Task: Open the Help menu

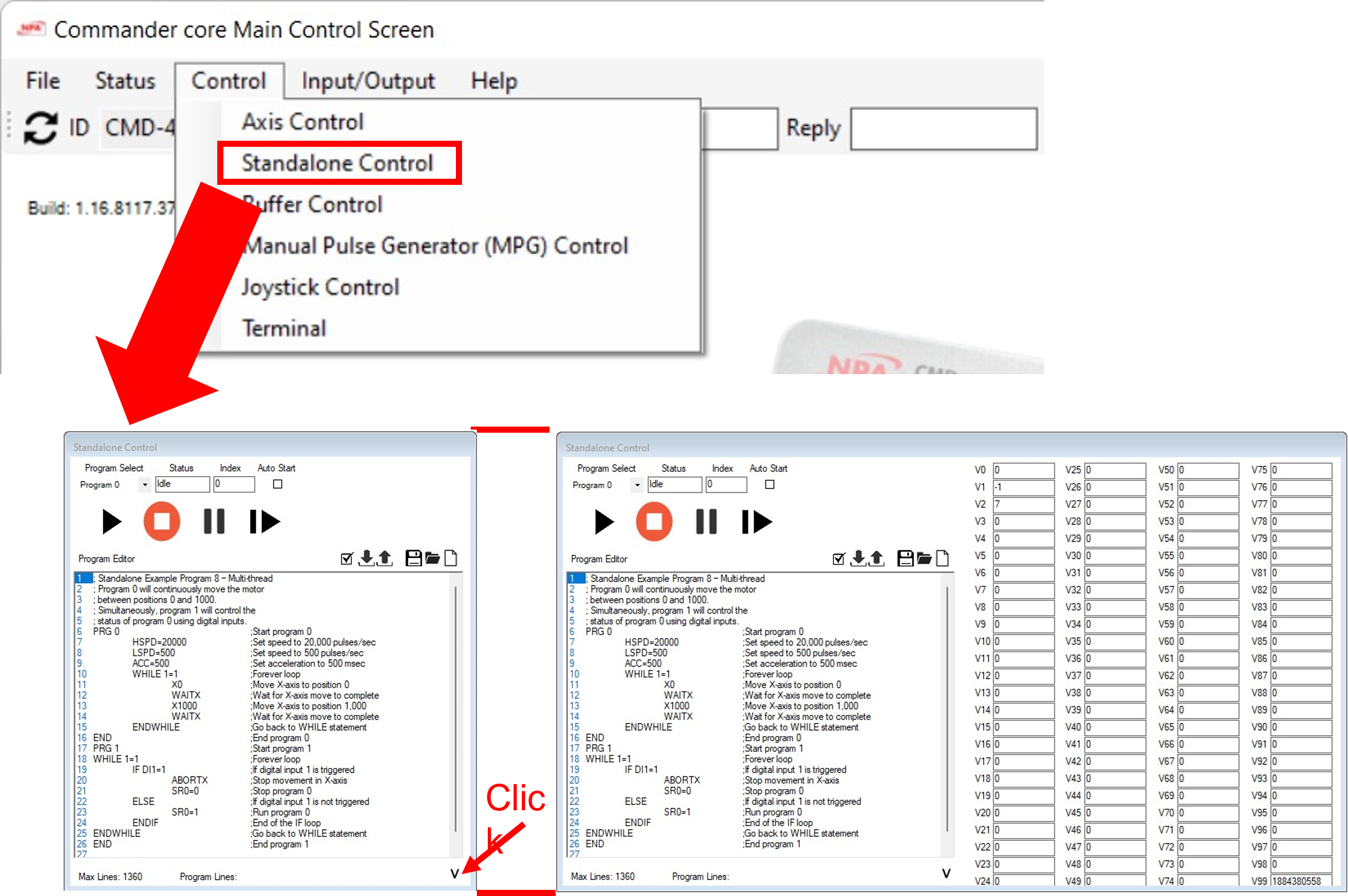Action: click(494, 81)
